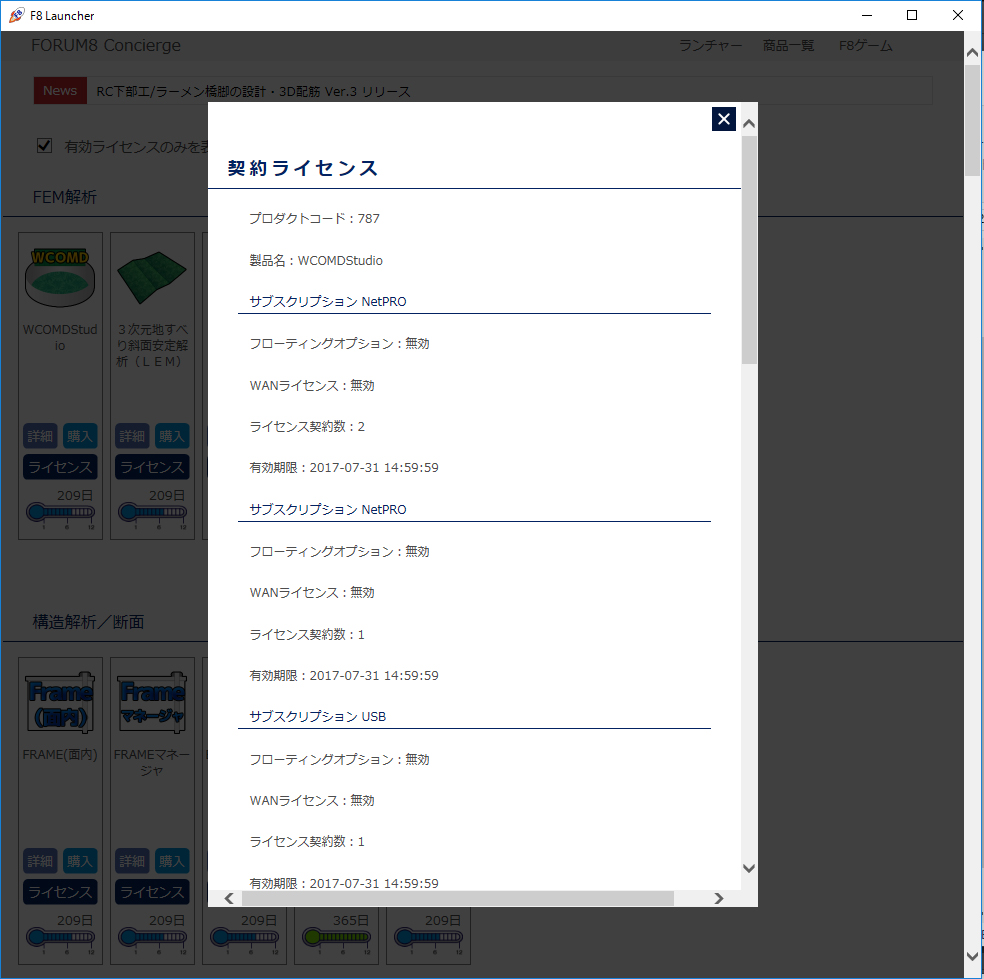Click the News headline RC下部工 text
Viewport: 984px width, 979px height.
[254, 92]
